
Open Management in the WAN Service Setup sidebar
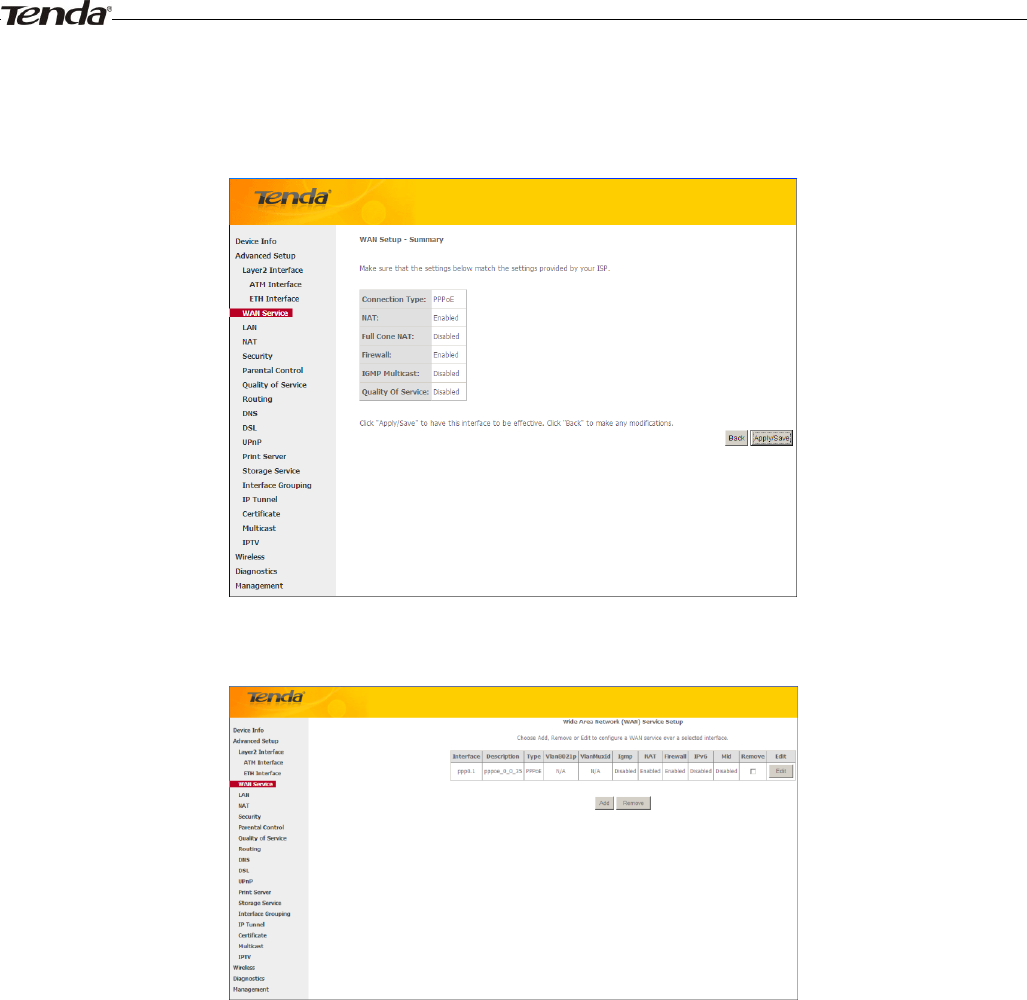[x=251, y=990]
